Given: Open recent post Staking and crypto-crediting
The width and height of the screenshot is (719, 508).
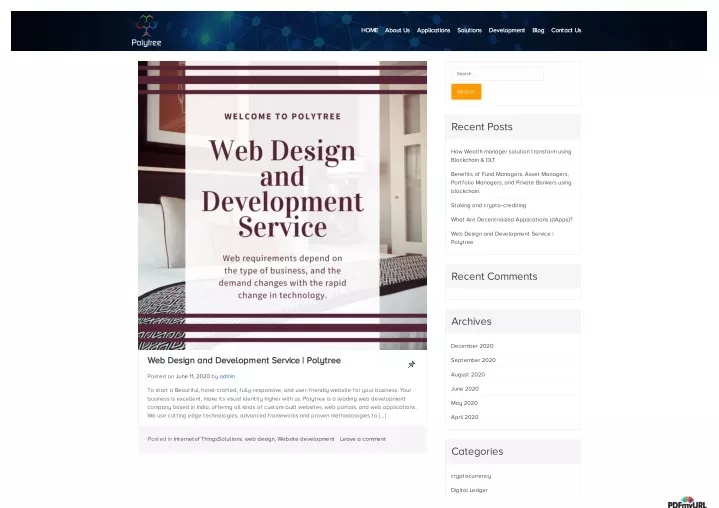Looking at the screenshot, I should 488,205.
